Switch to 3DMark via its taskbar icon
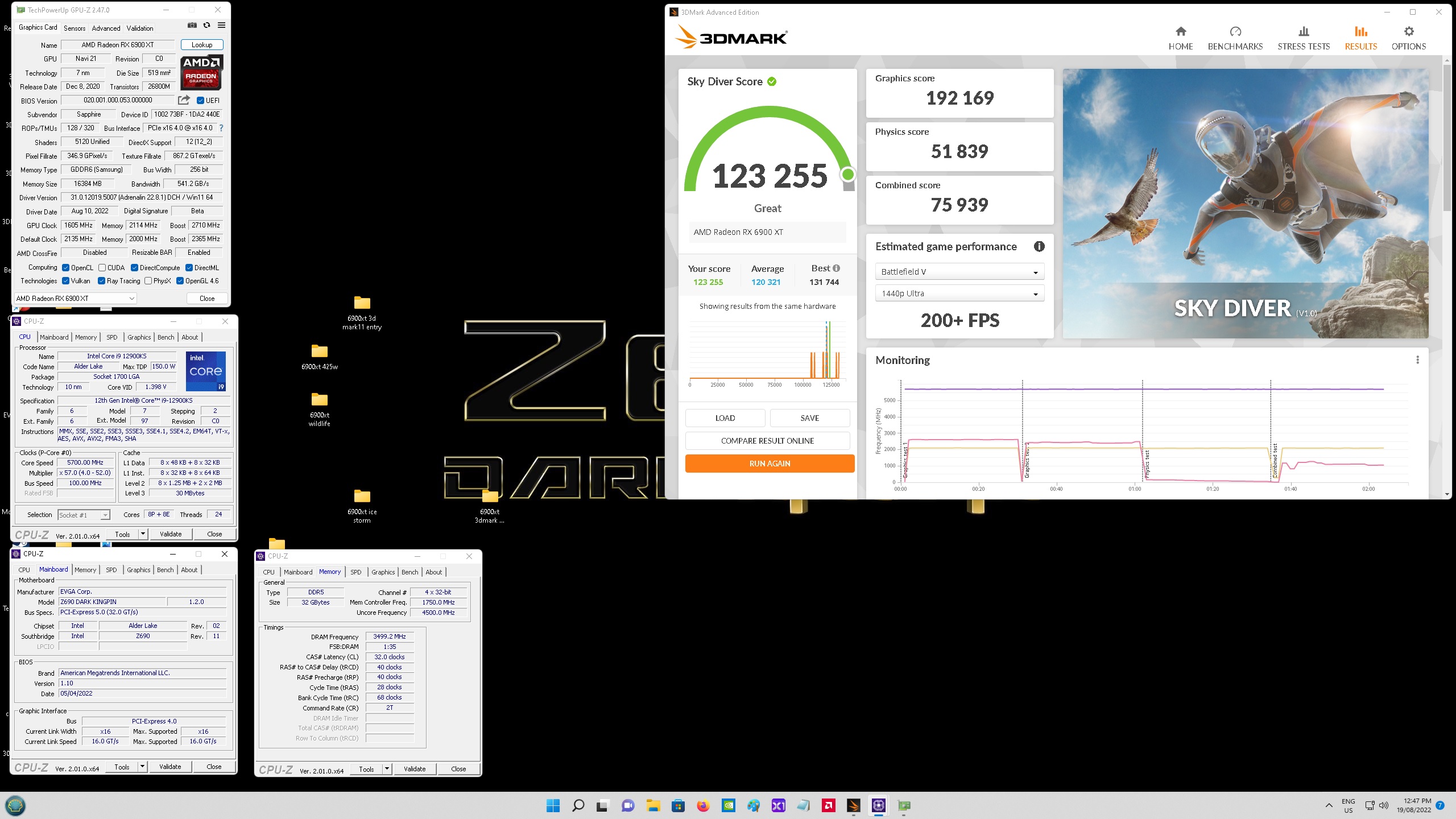1456x819 pixels. pyautogui.click(x=853, y=805)
